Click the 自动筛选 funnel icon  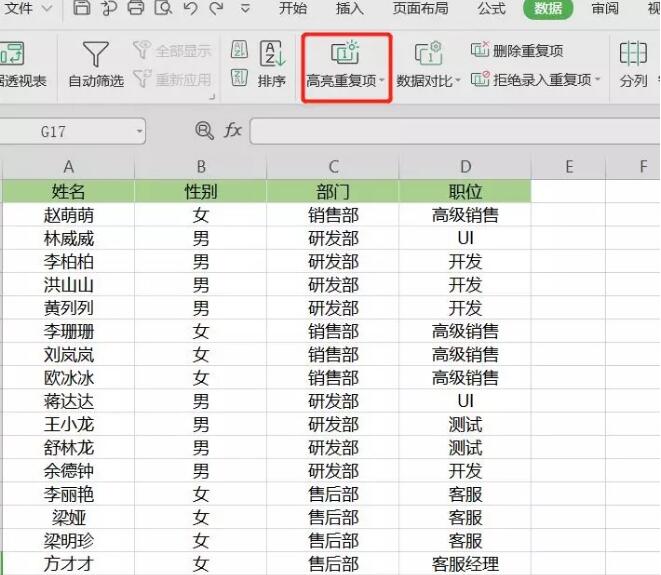click(96, 54)
